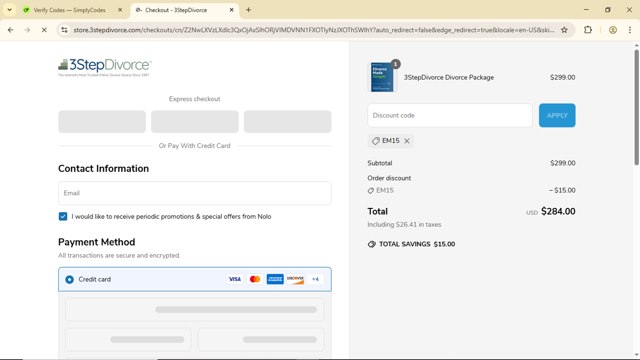Click the page vertical scrollbar
The width and height of the screenshot is (640, 360).
pos(636,108)
